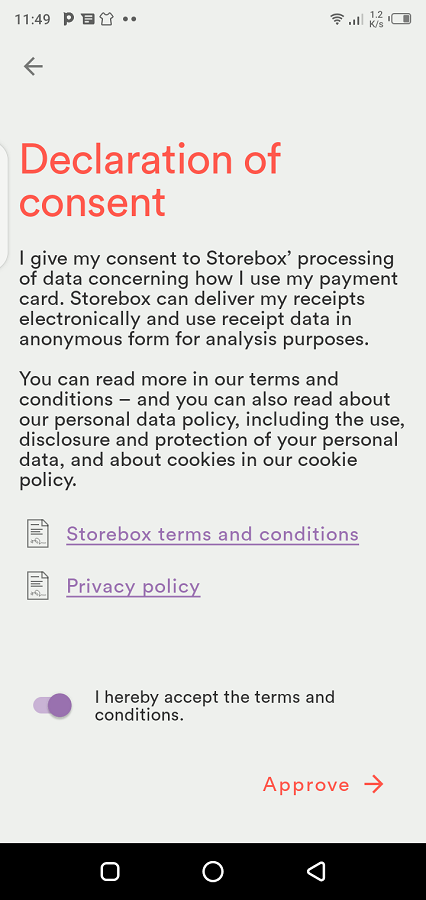Tap the 11:49 clock in status bar

[33, 19]
